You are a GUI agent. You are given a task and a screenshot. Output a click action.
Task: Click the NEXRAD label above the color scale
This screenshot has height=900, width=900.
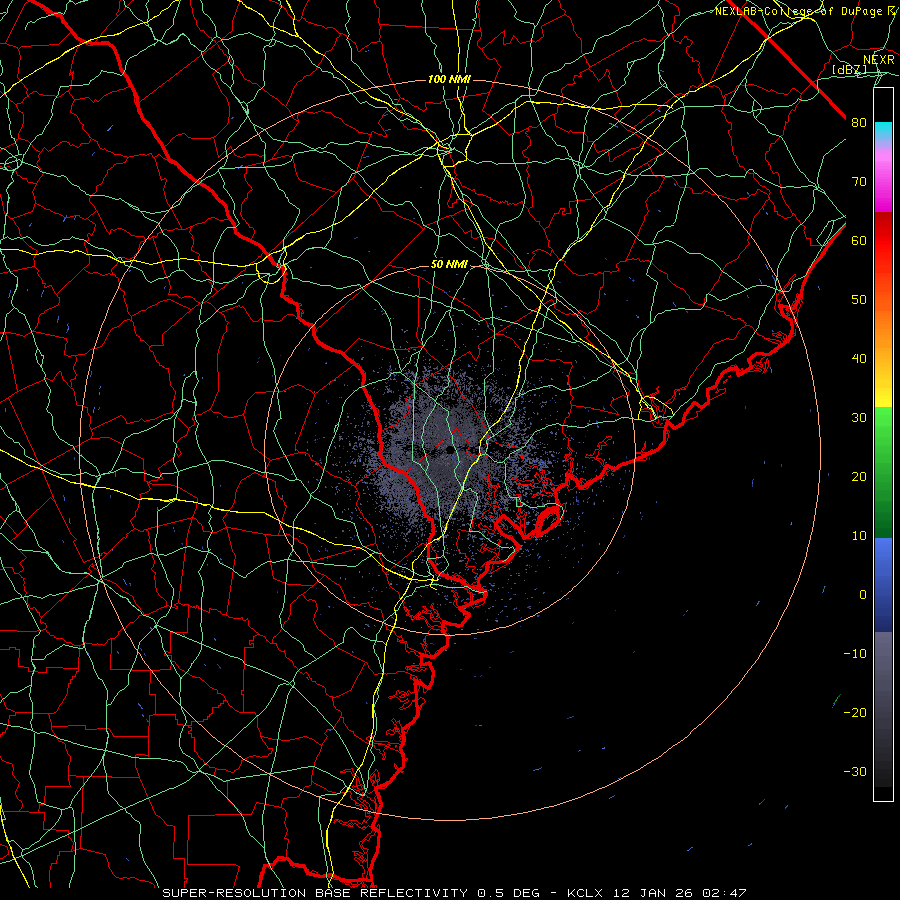pos(878,60)
